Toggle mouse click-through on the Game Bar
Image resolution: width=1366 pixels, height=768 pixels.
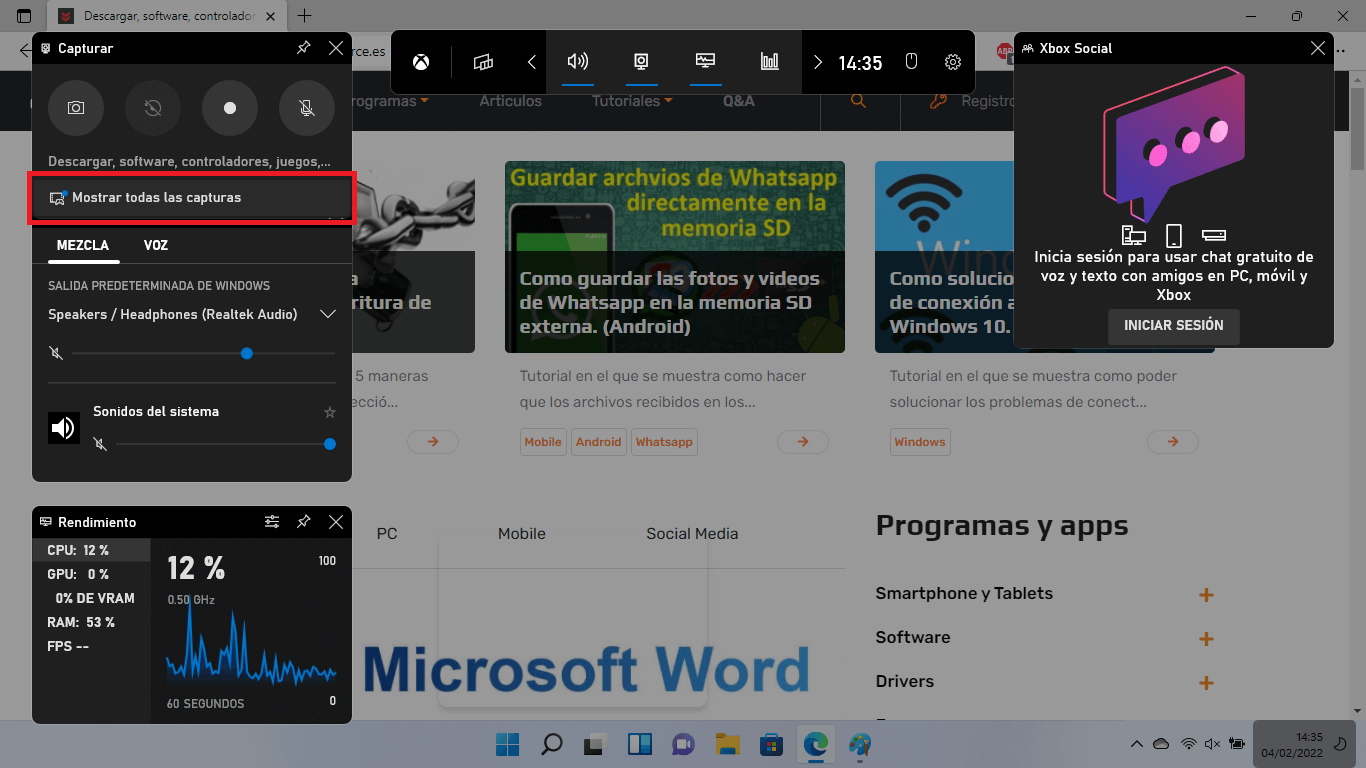(911, 62)
